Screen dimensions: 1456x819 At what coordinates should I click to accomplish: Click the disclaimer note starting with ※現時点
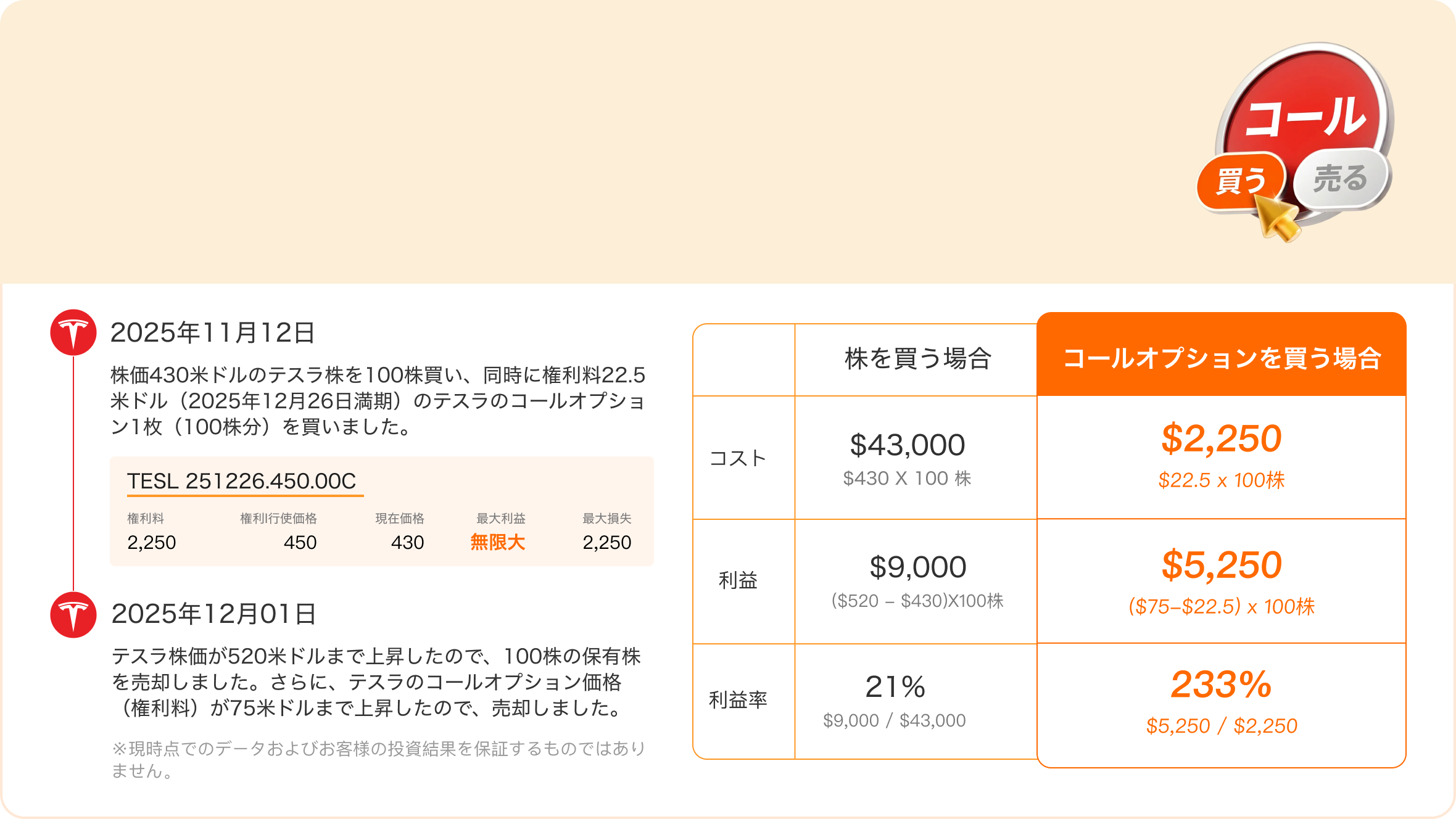click(378, 760)
